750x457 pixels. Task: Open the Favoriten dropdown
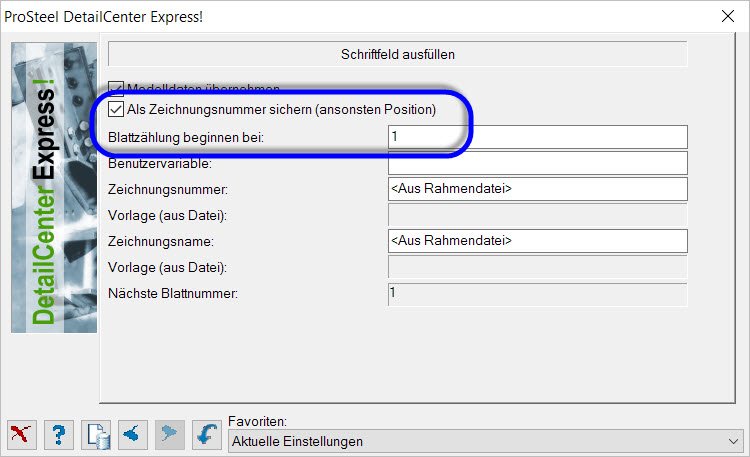click(x=486, y=441)
